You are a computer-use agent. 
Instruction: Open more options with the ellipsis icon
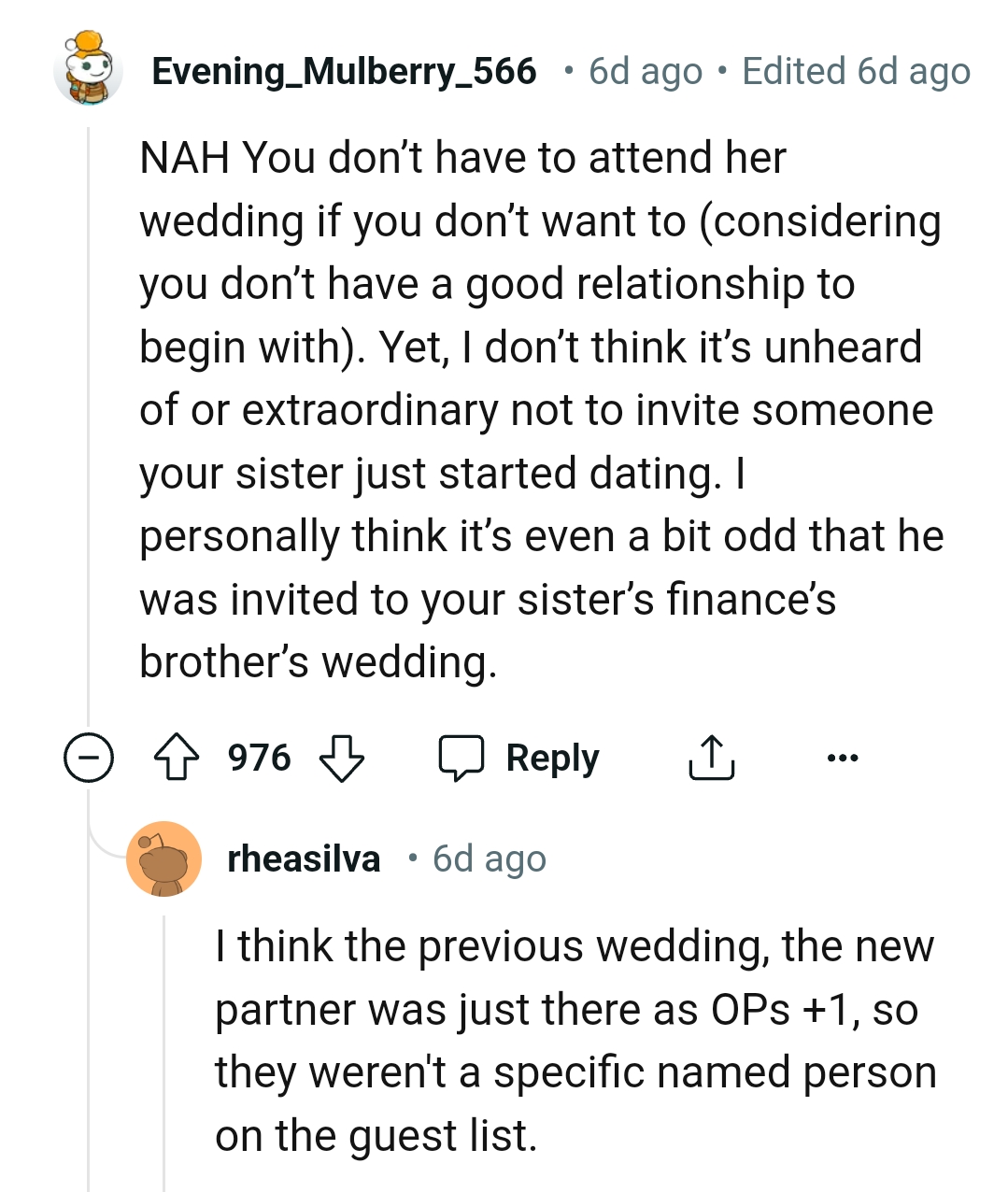(842, 758)
